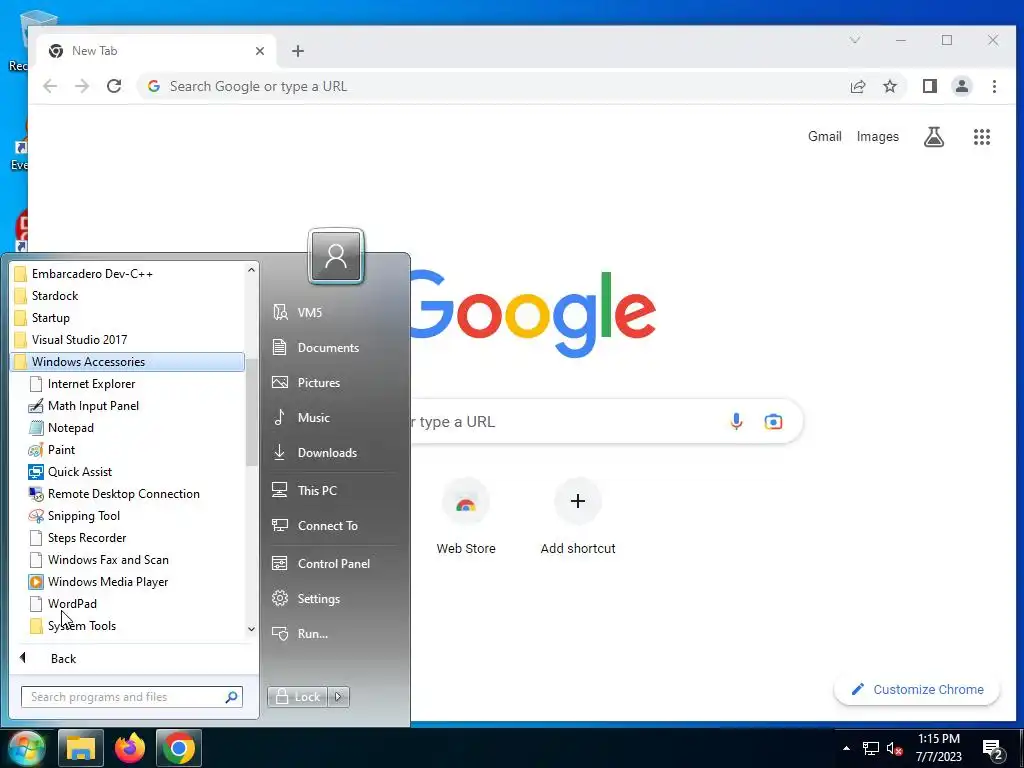1024x768 pixels.
Task: Open the Web Store shortcut
Action: (466, 517)
